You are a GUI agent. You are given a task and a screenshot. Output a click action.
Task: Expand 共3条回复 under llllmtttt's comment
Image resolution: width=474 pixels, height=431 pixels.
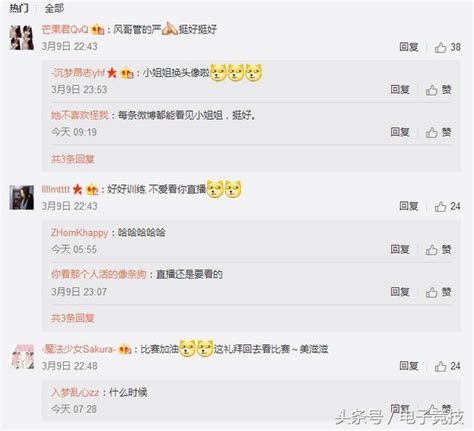click(73, 318)
